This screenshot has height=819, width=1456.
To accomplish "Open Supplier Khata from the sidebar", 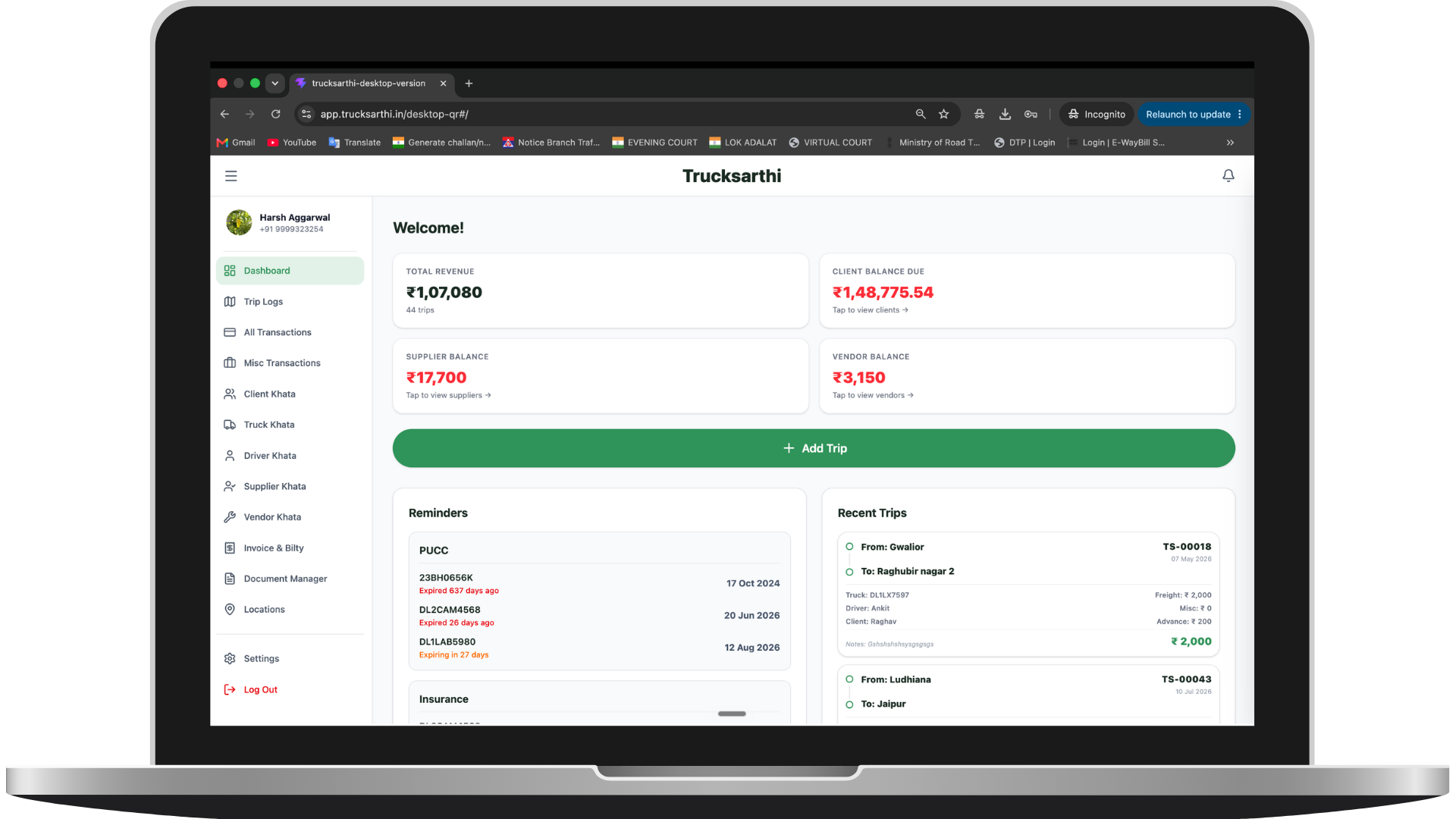I will pyautogui.click(x=290, y=487).
